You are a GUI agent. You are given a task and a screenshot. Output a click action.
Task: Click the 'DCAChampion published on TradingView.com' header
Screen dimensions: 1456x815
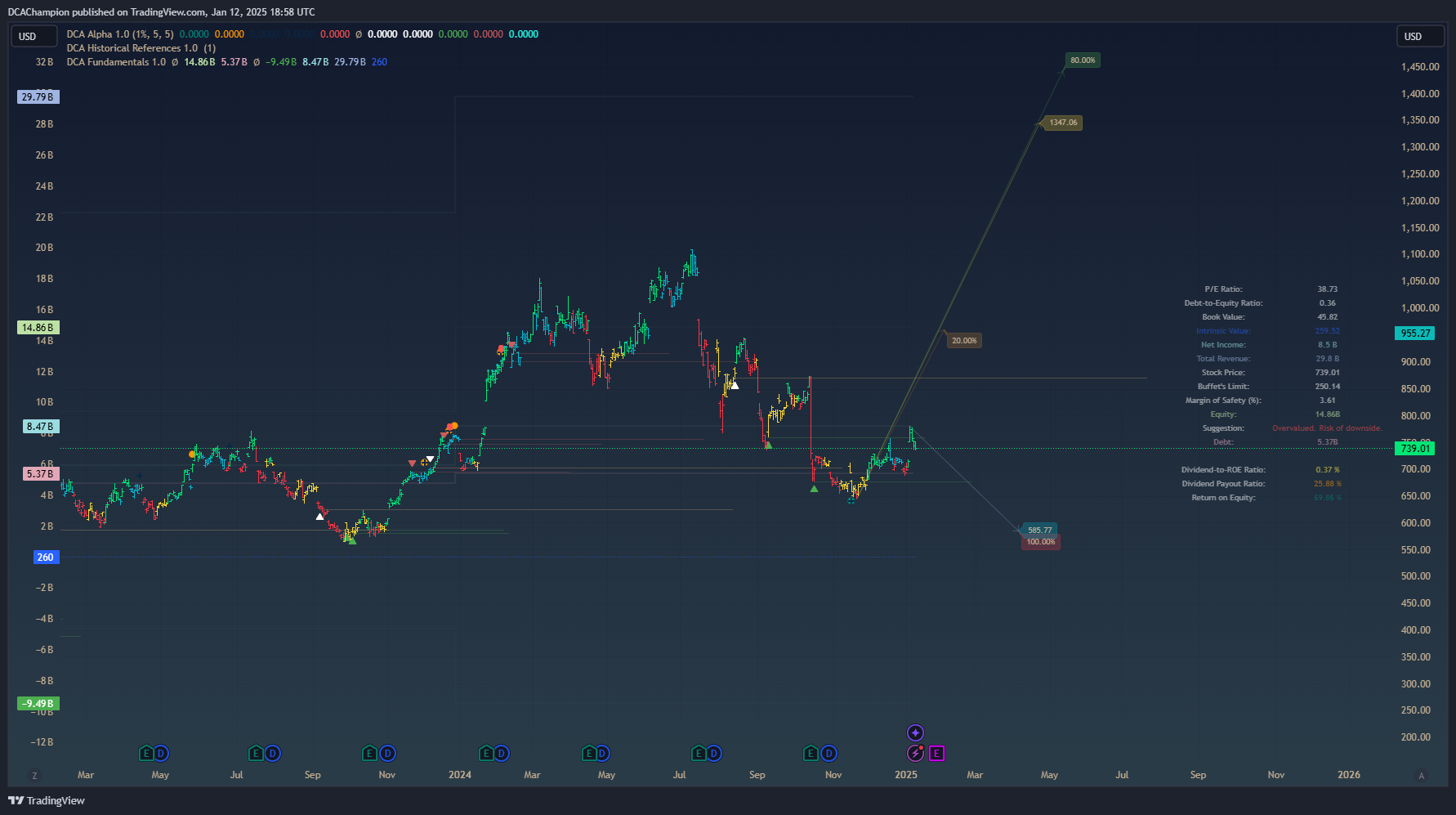click(106, 12)
